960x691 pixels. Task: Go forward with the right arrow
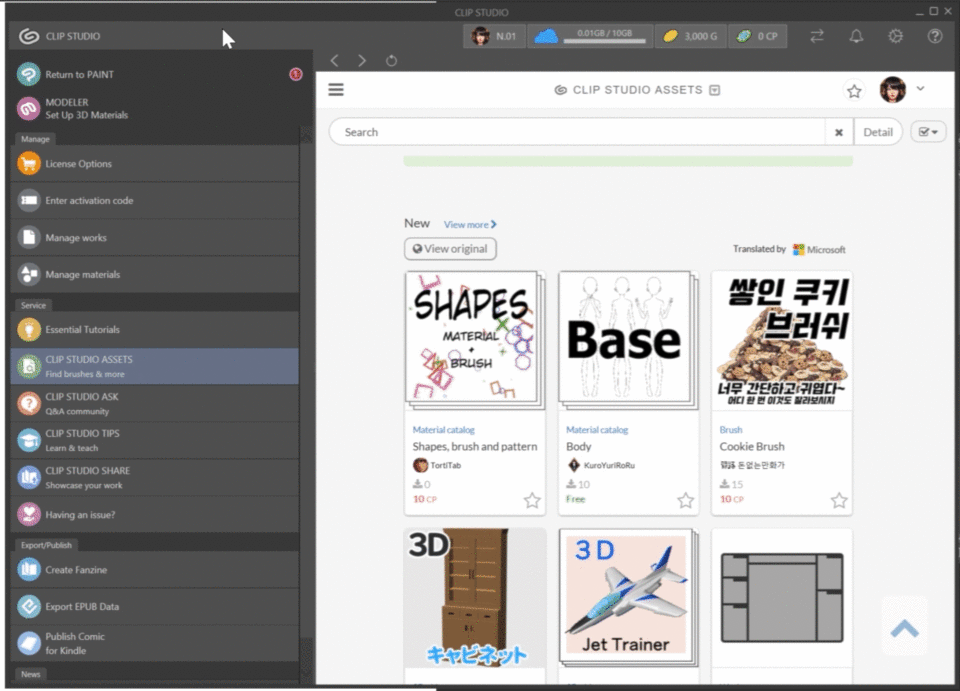[x=362, y=61]
